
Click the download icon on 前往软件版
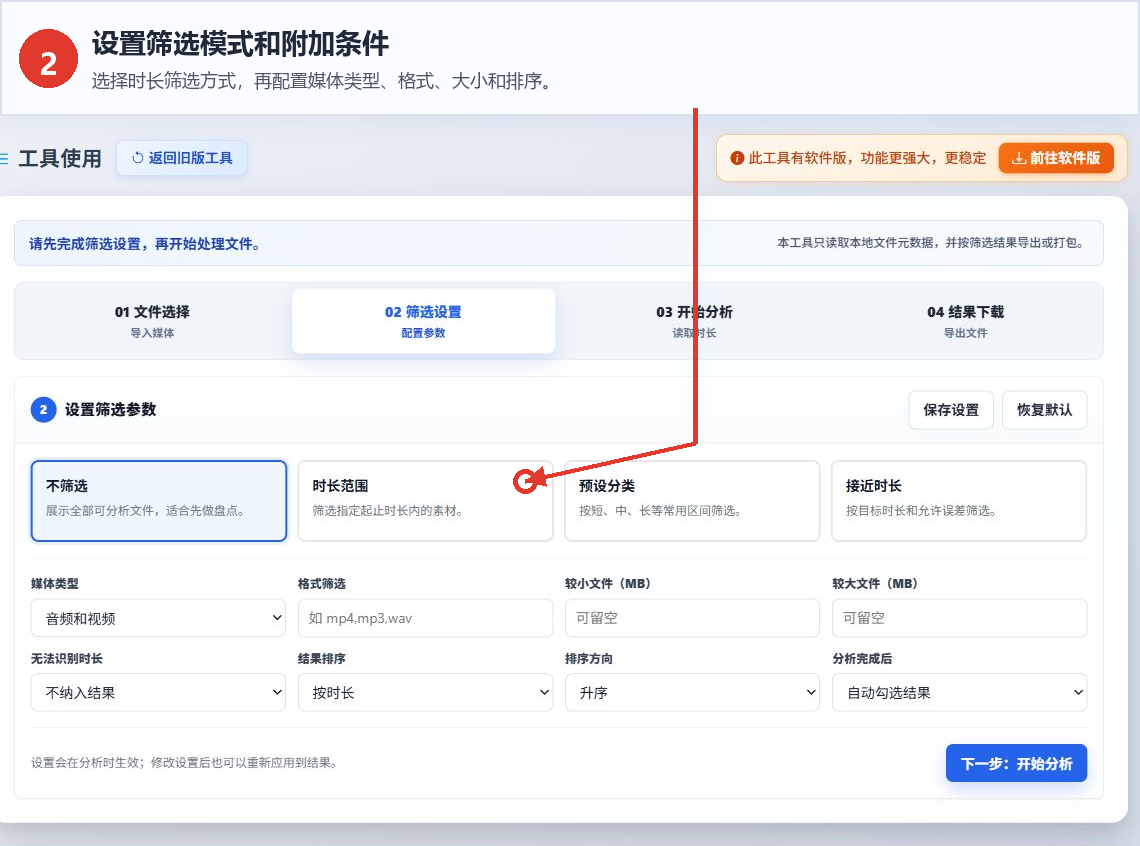(x=1019, y=158)
